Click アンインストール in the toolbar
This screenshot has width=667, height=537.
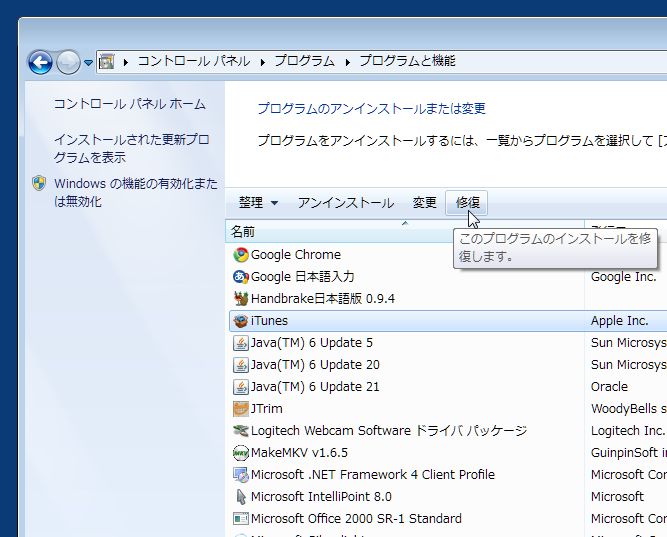tap(346, 203)
